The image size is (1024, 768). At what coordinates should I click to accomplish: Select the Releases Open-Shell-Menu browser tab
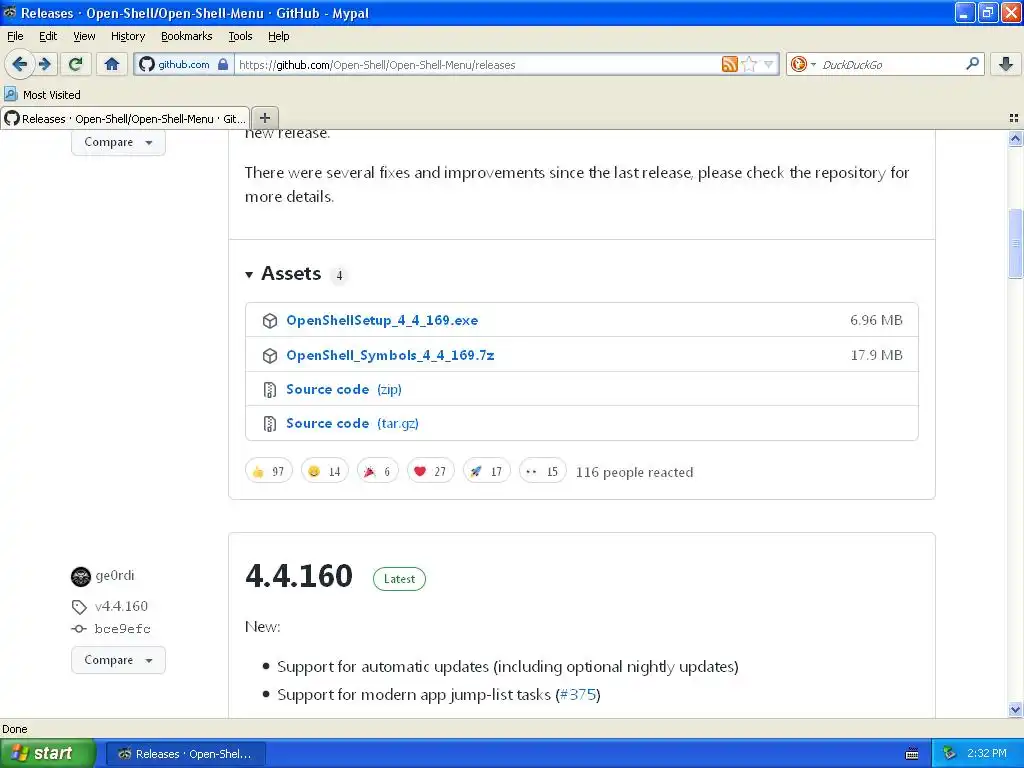coord(125,118)
